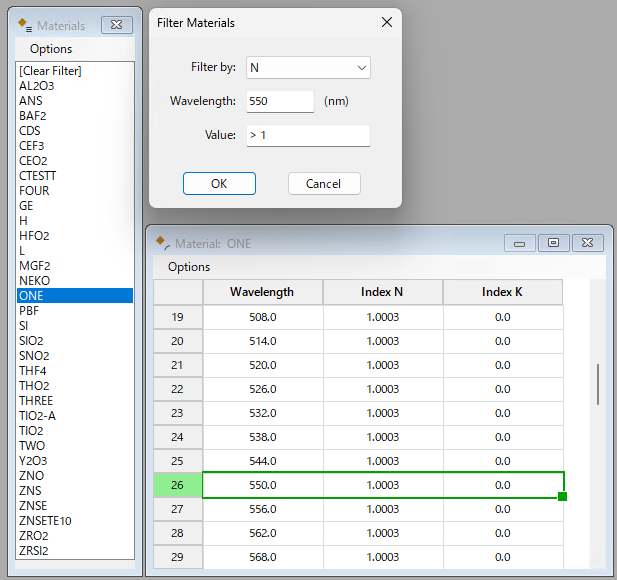Screen dimensions: 617x580
Task: Open Options menu in Materials window
Action: [x=51, y=49]
